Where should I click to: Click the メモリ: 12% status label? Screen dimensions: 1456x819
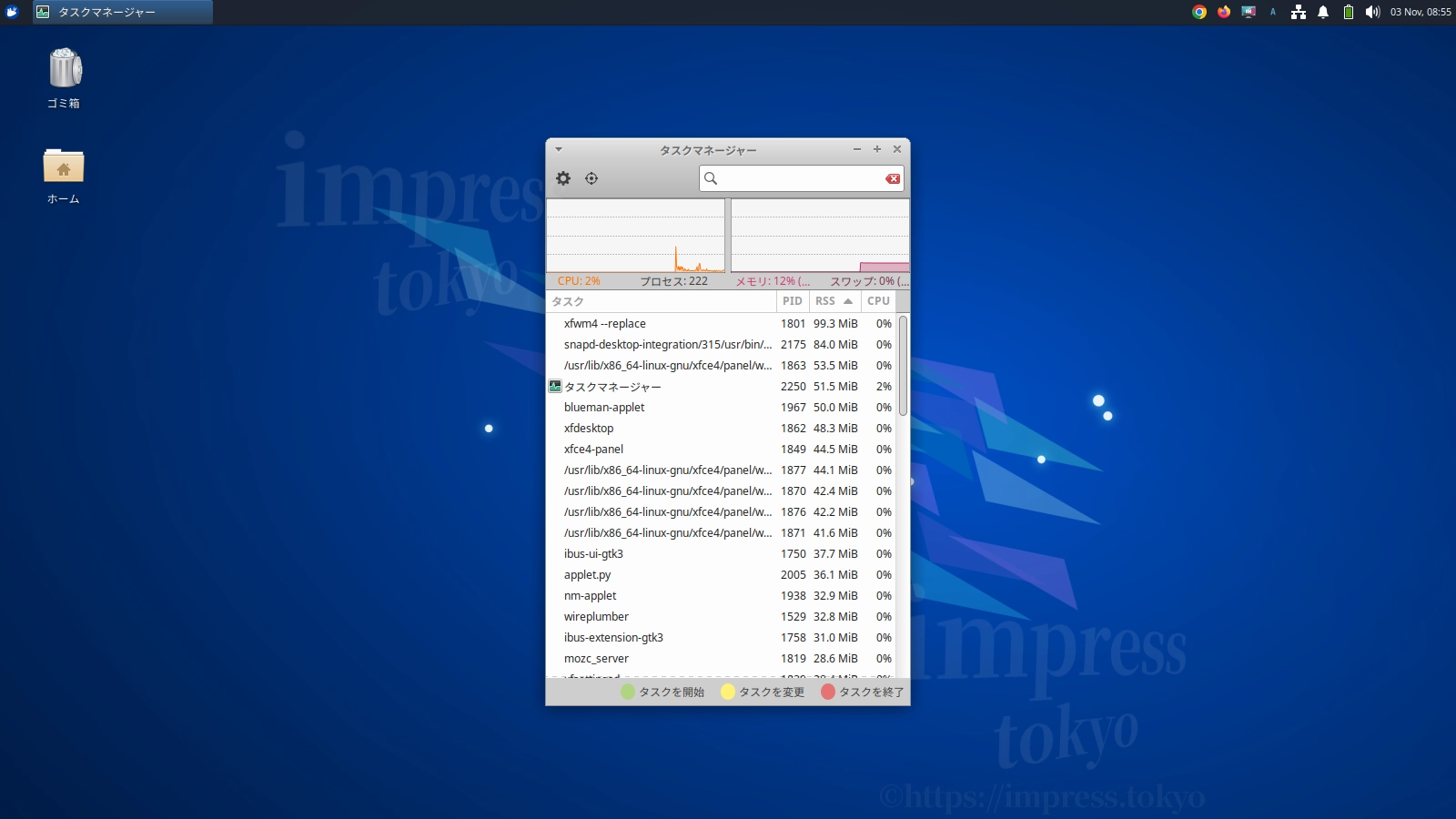(x=773, y=281)
